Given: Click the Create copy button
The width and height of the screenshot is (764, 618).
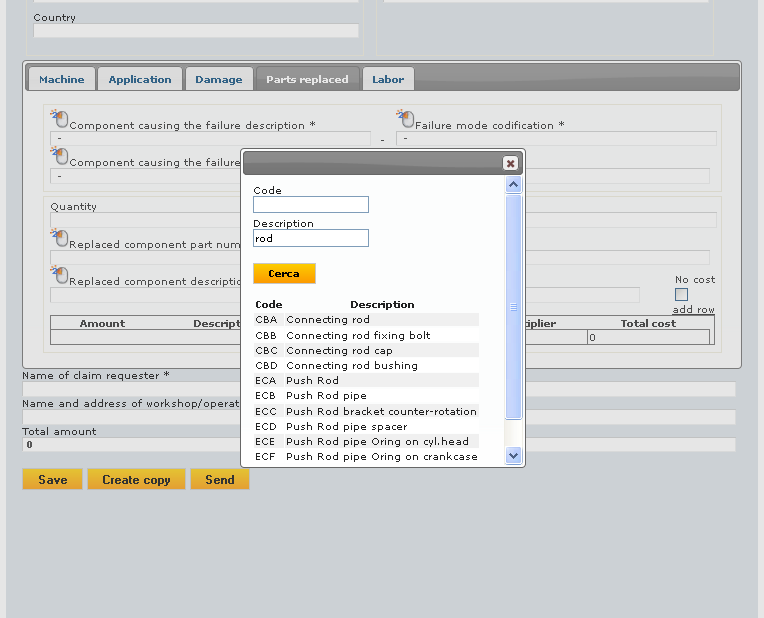Looking at the screenshot, I should [x=136, y=480].
